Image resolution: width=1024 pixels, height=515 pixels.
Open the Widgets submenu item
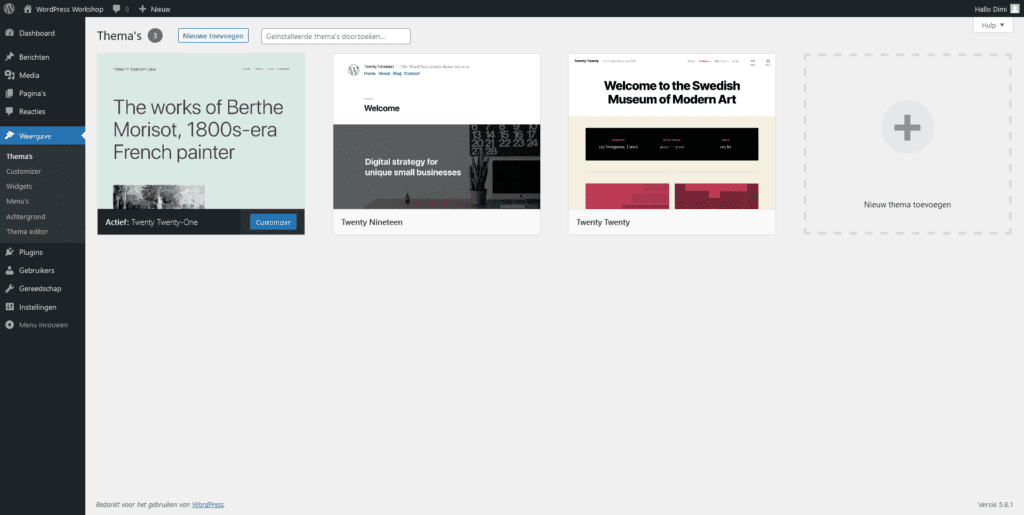pyautogui.click(x=19, y=187)
